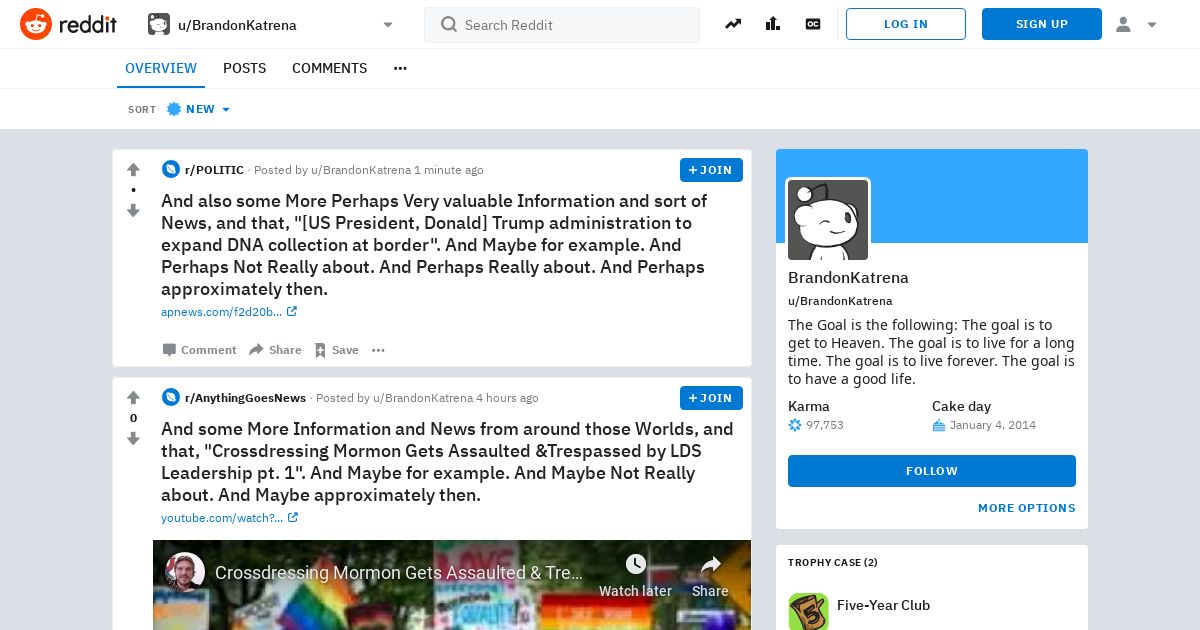Open the more tabs ellipsis menu

[400, 68]
